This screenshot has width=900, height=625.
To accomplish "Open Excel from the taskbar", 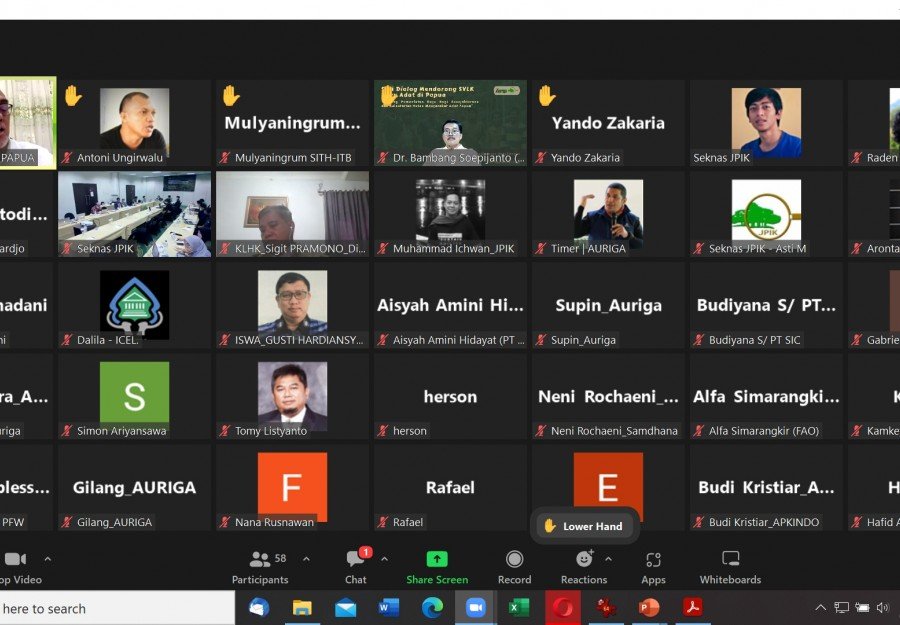I will point(519,608).
